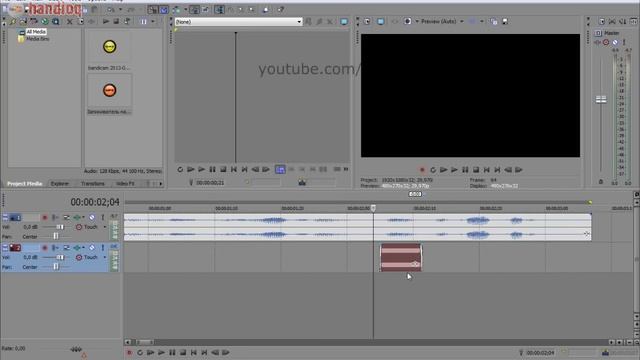The image size is (640, 360).
Task: Click the Master volume fader handle
Action: point(601,100)
